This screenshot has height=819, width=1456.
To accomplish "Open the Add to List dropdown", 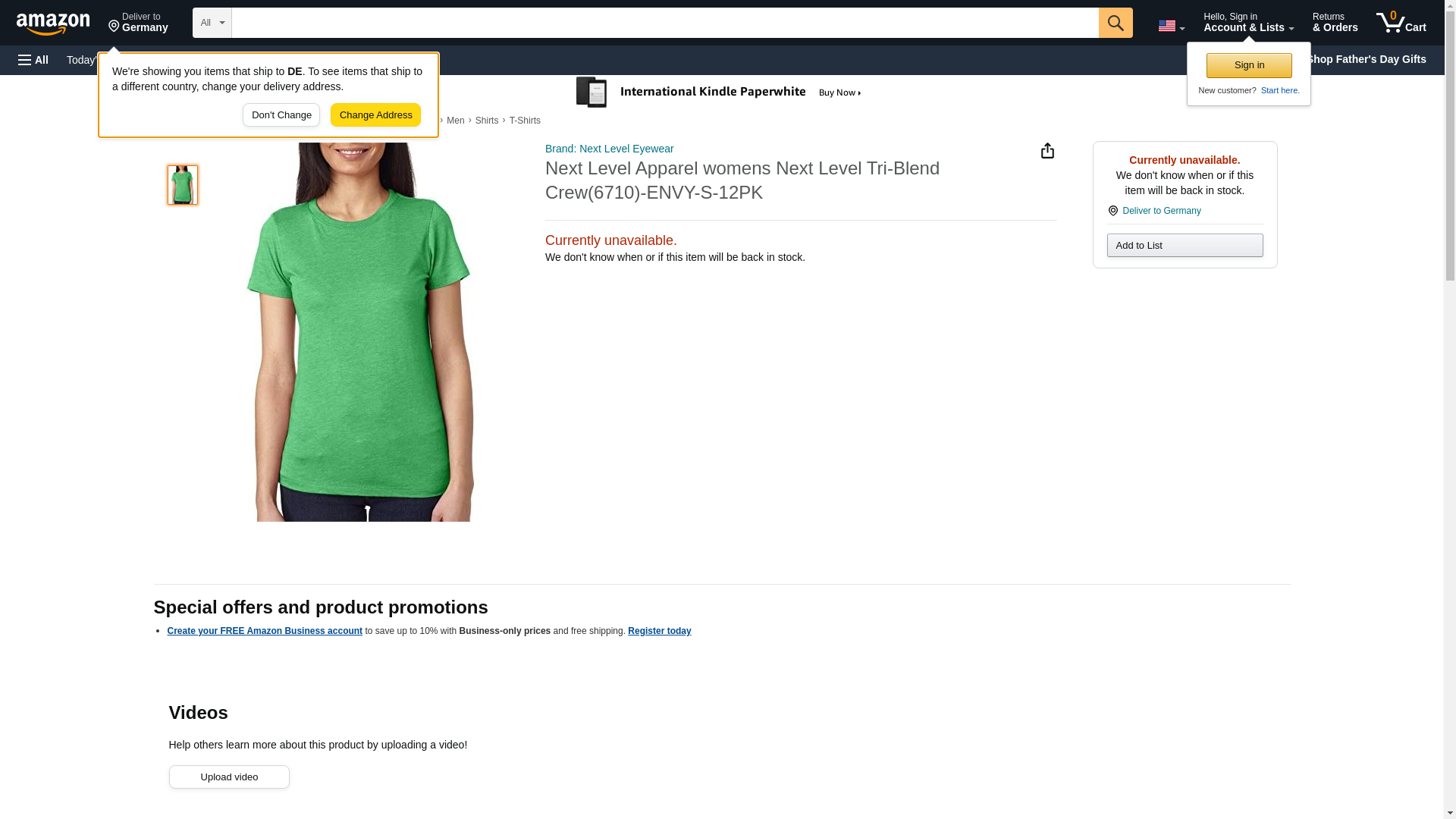I will pos(1184,246).
